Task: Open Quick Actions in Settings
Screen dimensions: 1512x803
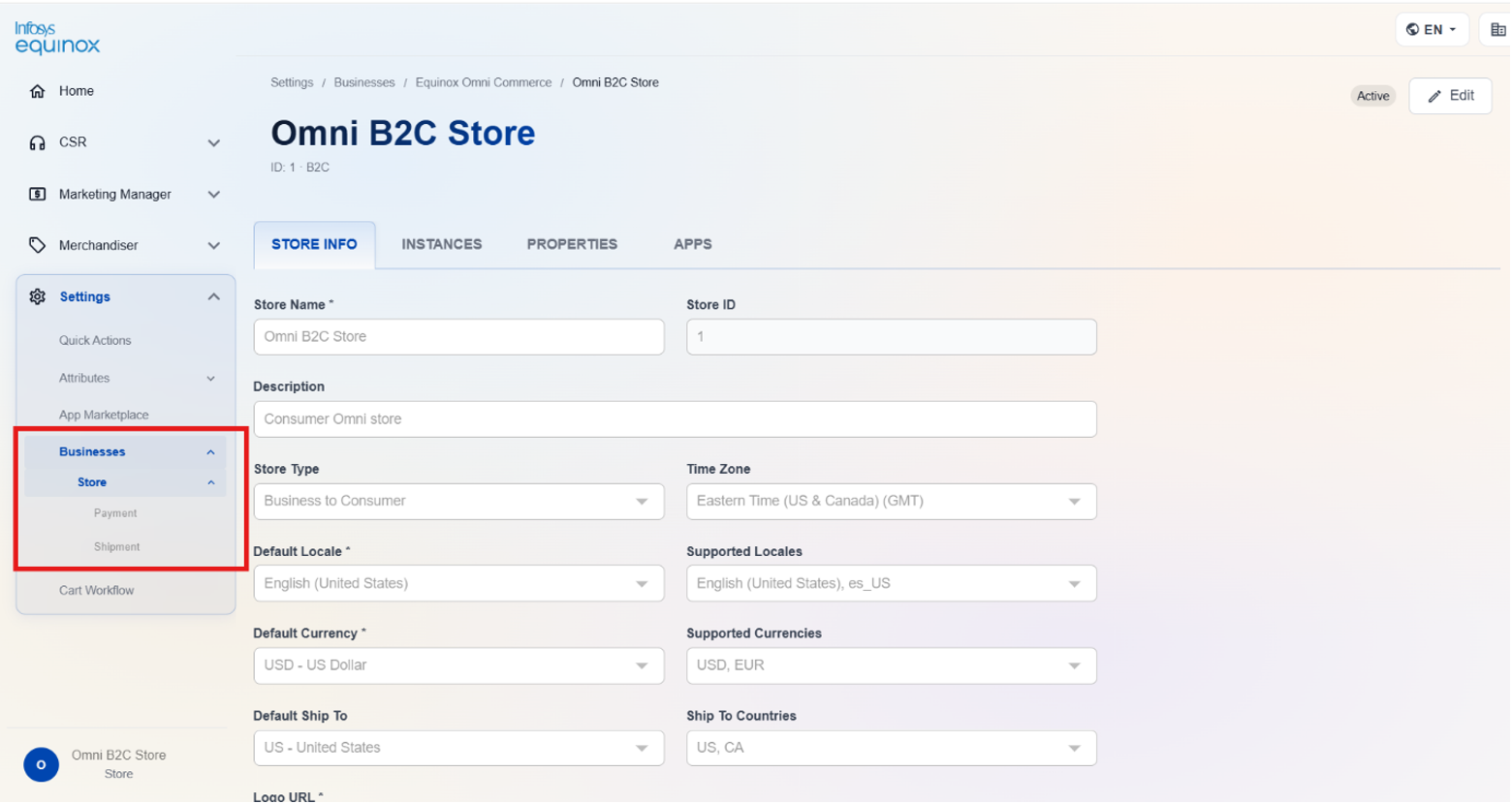Action: (x=95, y=341)
